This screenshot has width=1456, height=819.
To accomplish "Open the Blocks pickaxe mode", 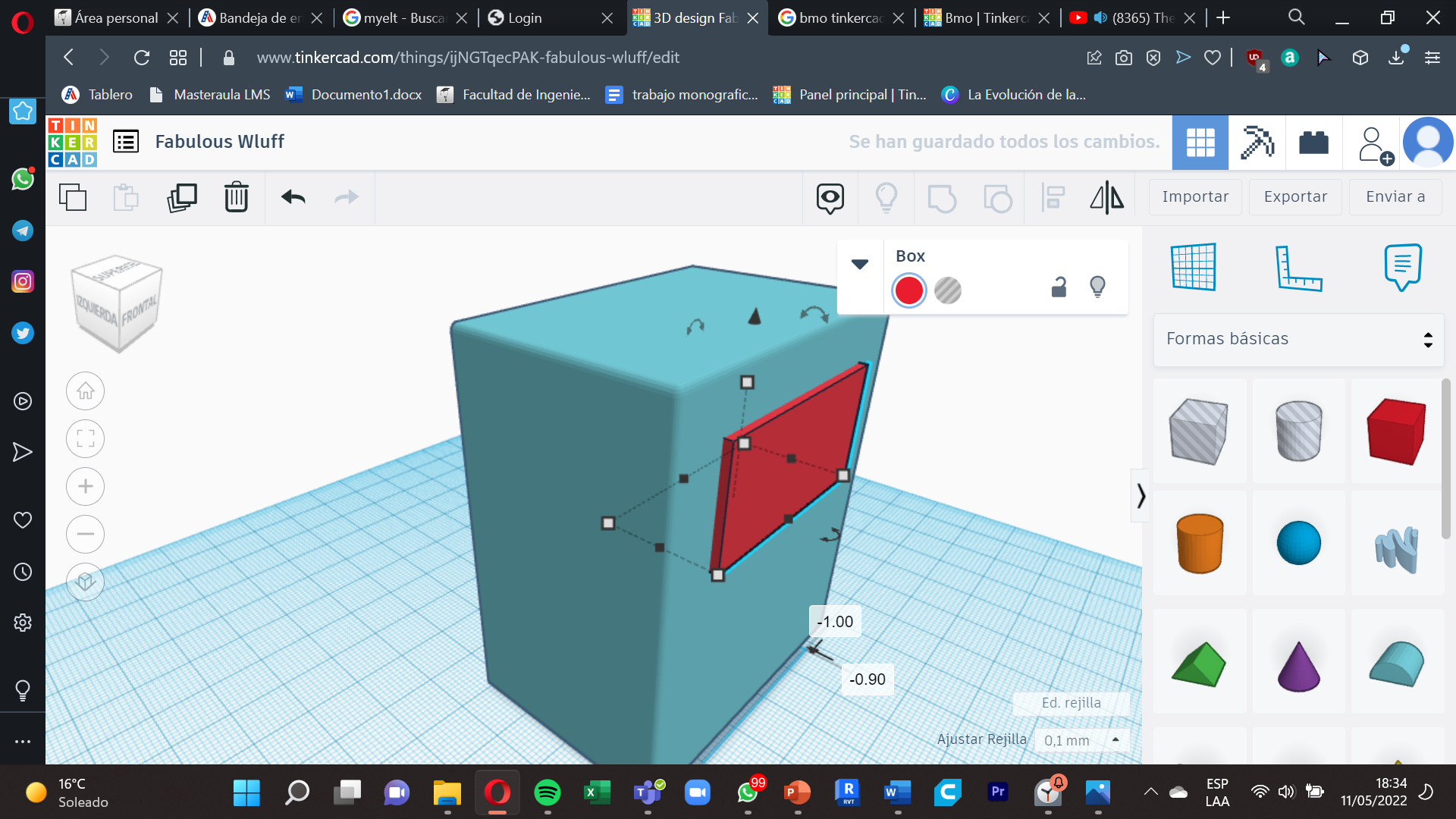I will [x=1257, y=143].
